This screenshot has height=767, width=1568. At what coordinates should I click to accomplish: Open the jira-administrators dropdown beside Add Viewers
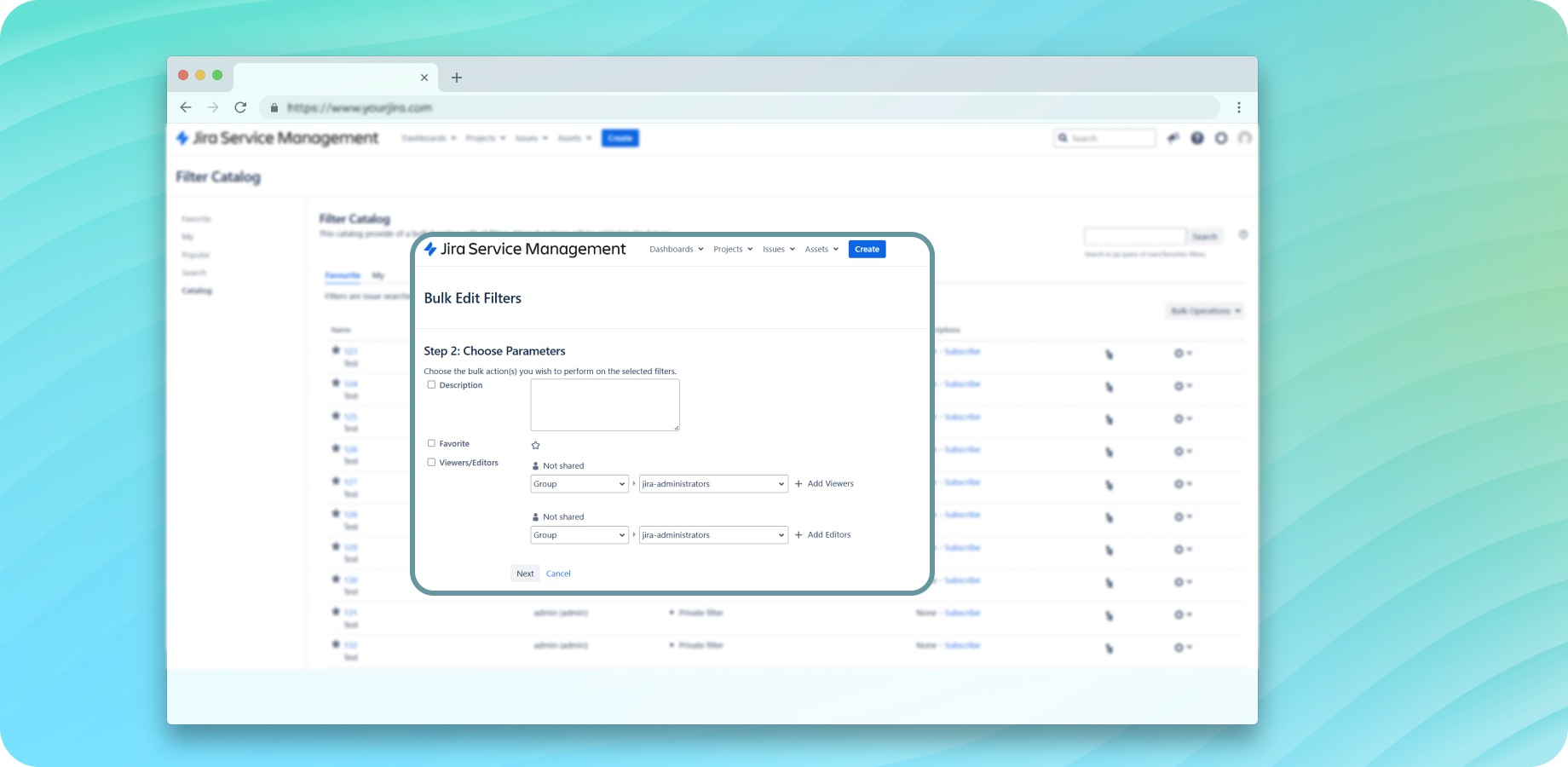(x=713, y=484)
